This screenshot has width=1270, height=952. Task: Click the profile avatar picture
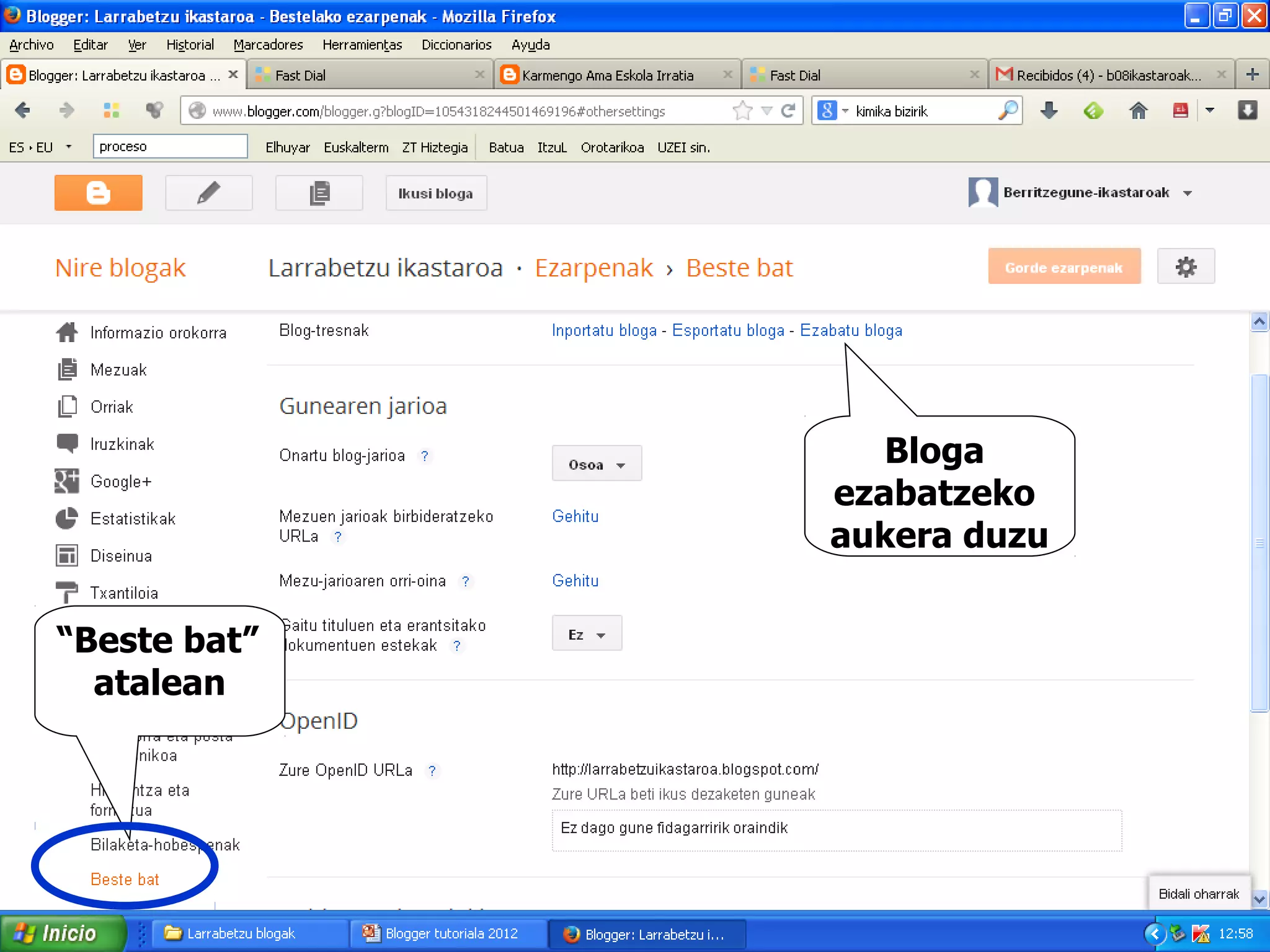(983, 192)
